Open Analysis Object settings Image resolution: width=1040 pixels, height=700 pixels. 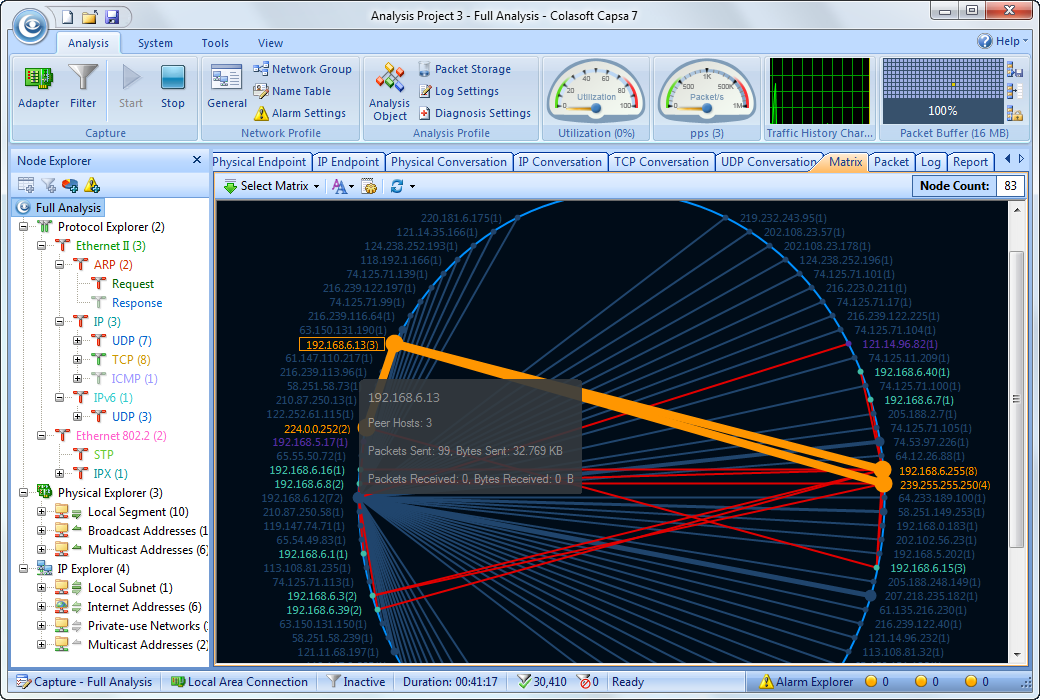389,90
